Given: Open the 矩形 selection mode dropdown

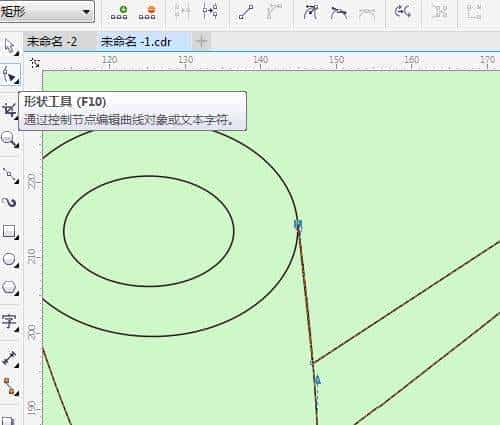Looking at the screenshot, I should [x=47, y=11].
